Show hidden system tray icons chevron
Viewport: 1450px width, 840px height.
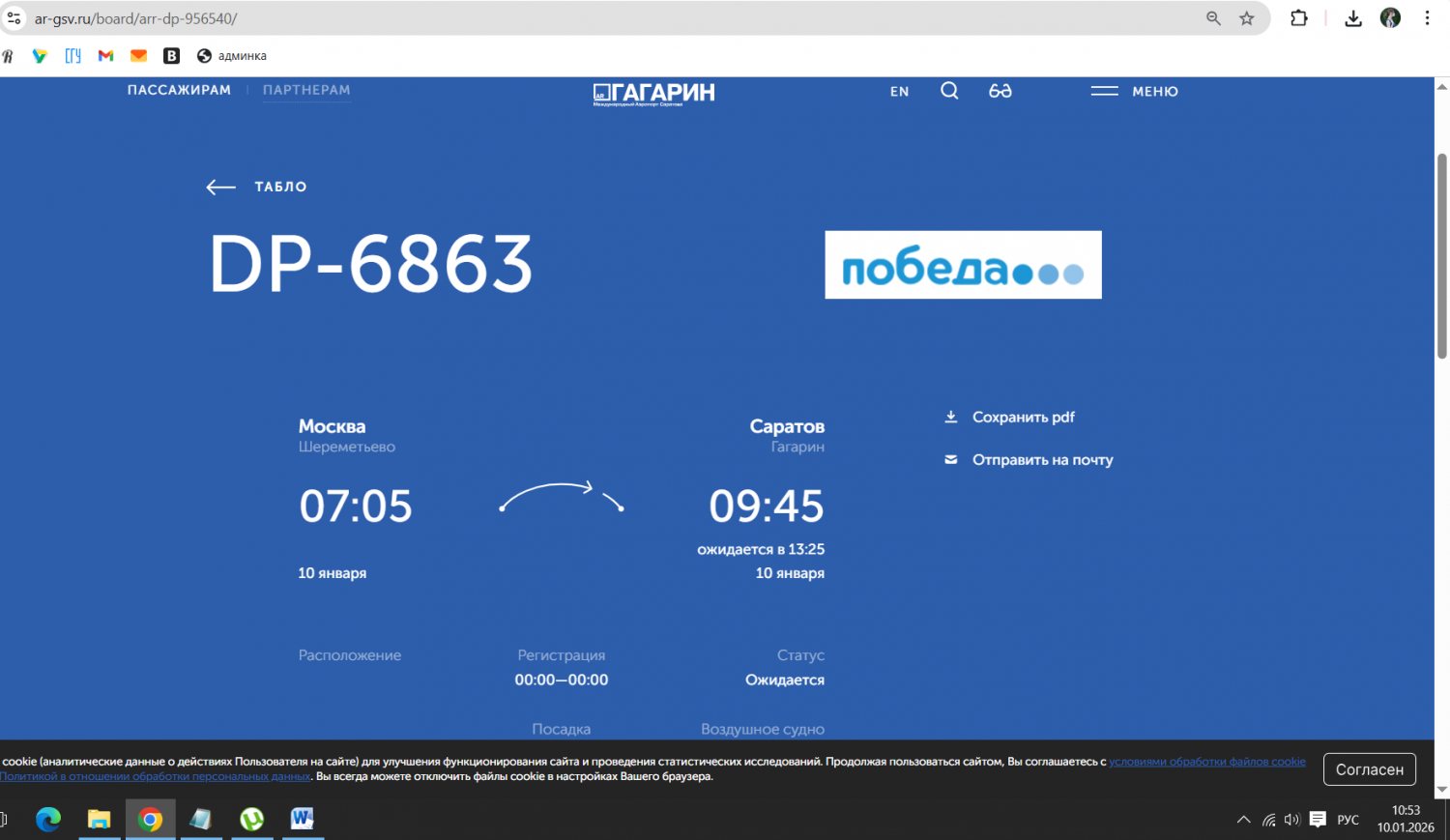click(1243, 820)
